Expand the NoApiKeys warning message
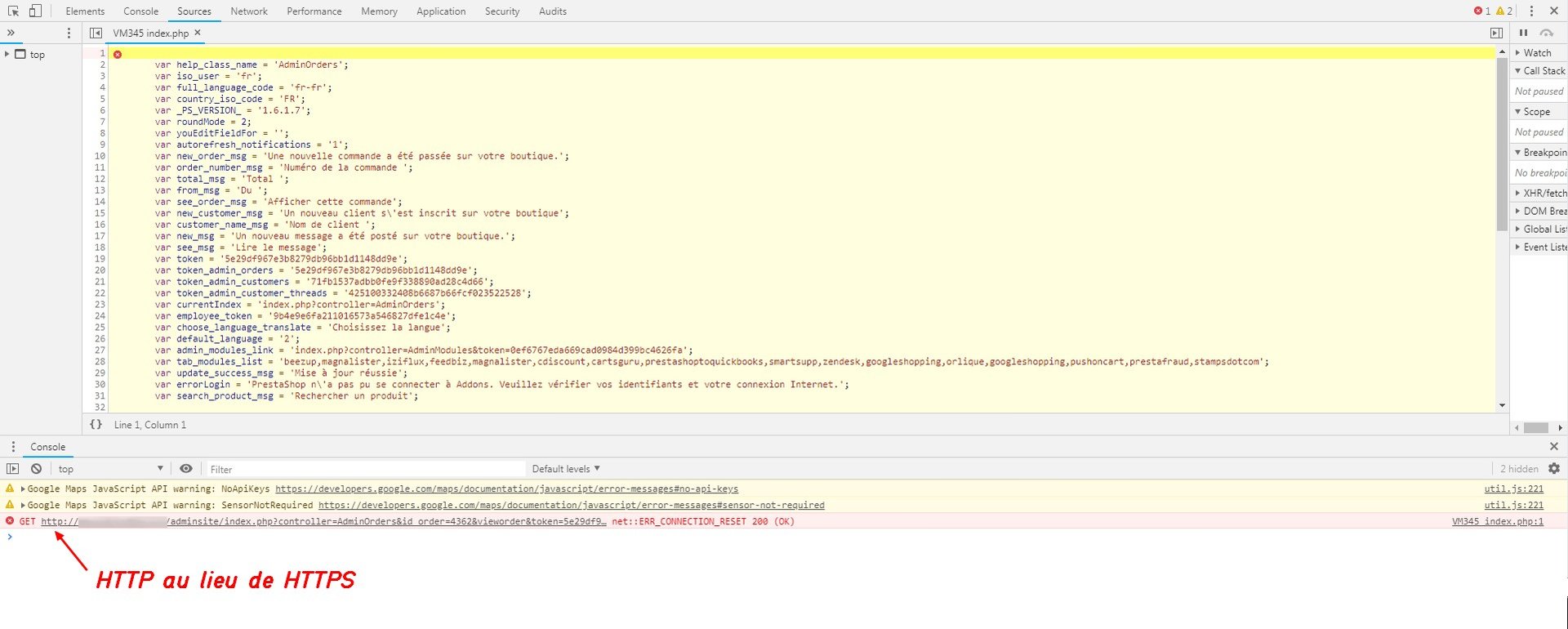 23,488
